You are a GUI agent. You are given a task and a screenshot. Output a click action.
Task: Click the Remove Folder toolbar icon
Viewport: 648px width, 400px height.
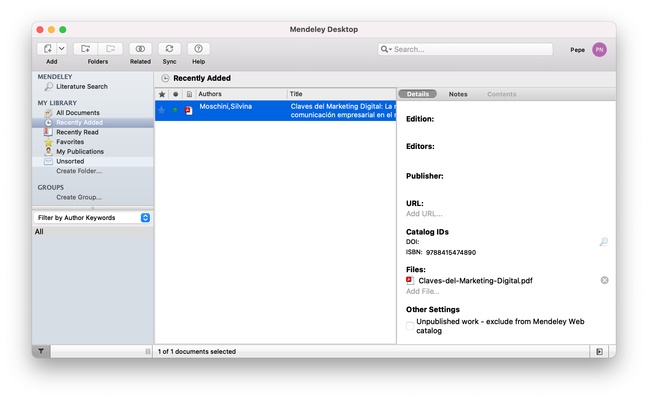[x=110, y=49]
